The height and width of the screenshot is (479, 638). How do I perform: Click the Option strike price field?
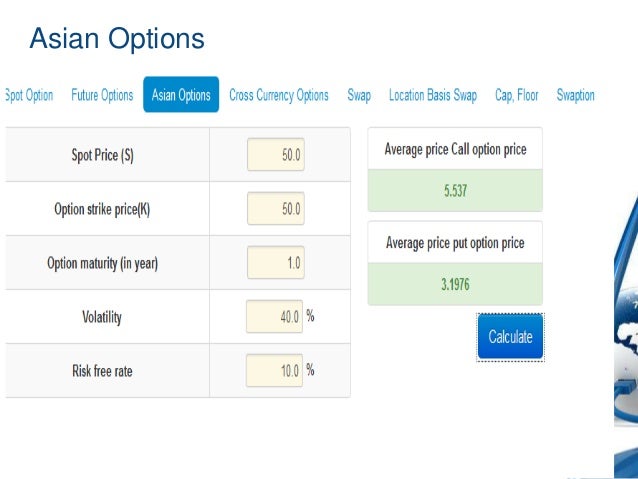pyautogui.click(x=276, y=208)
